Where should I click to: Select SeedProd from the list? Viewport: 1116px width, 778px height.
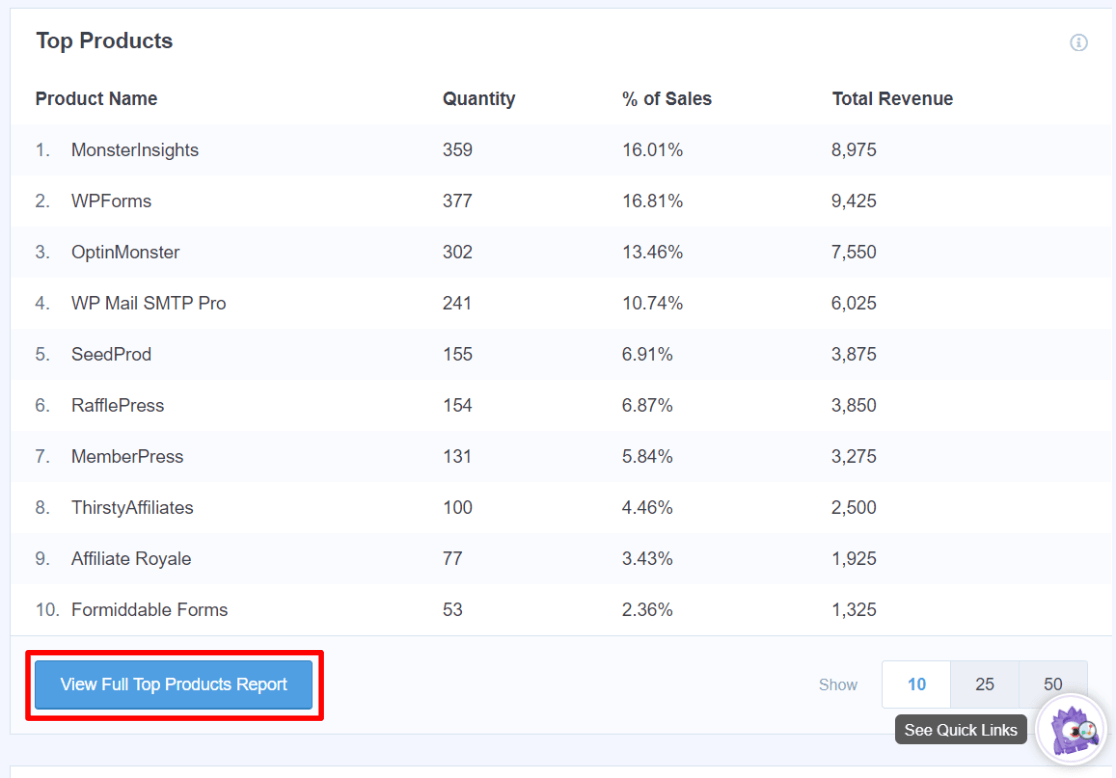pyautogui.click(x=111, y=354)
